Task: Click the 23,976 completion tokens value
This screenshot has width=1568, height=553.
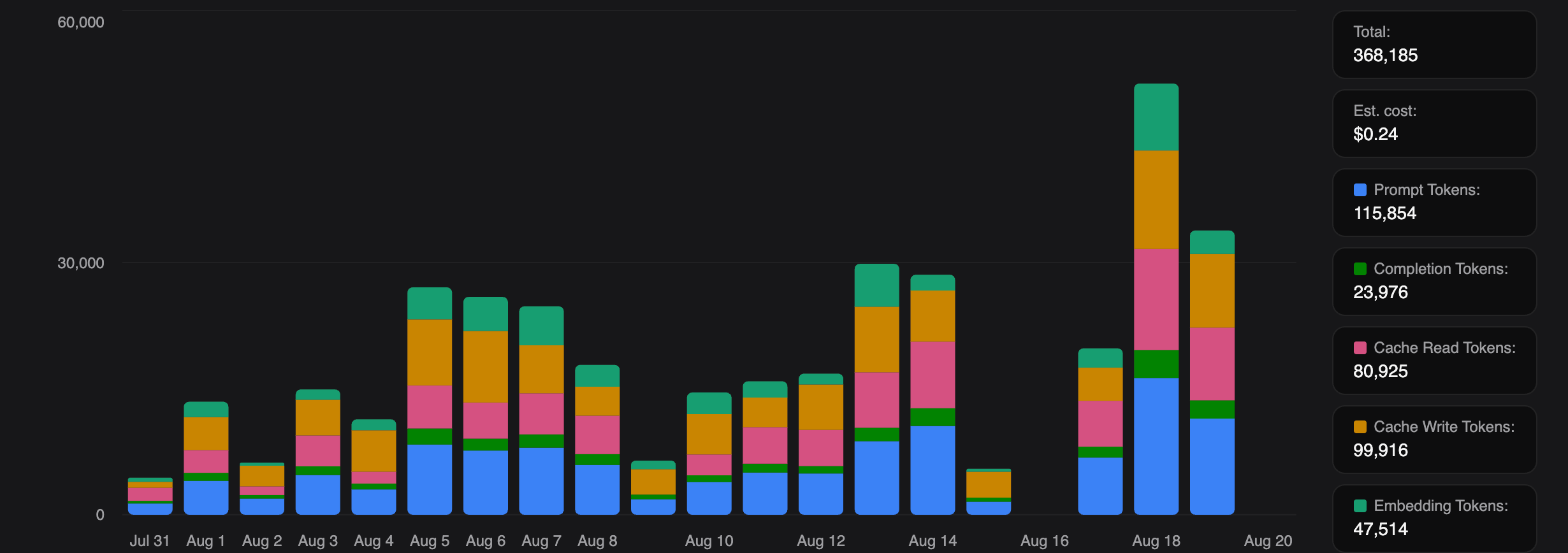Action: 1381,292
